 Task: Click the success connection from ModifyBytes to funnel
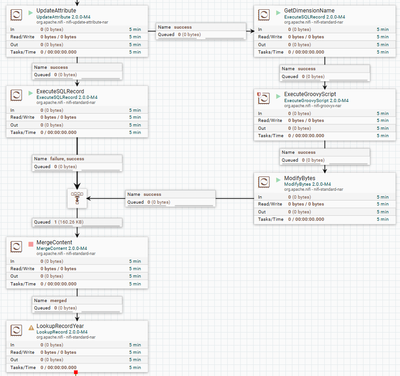(171, 198)
